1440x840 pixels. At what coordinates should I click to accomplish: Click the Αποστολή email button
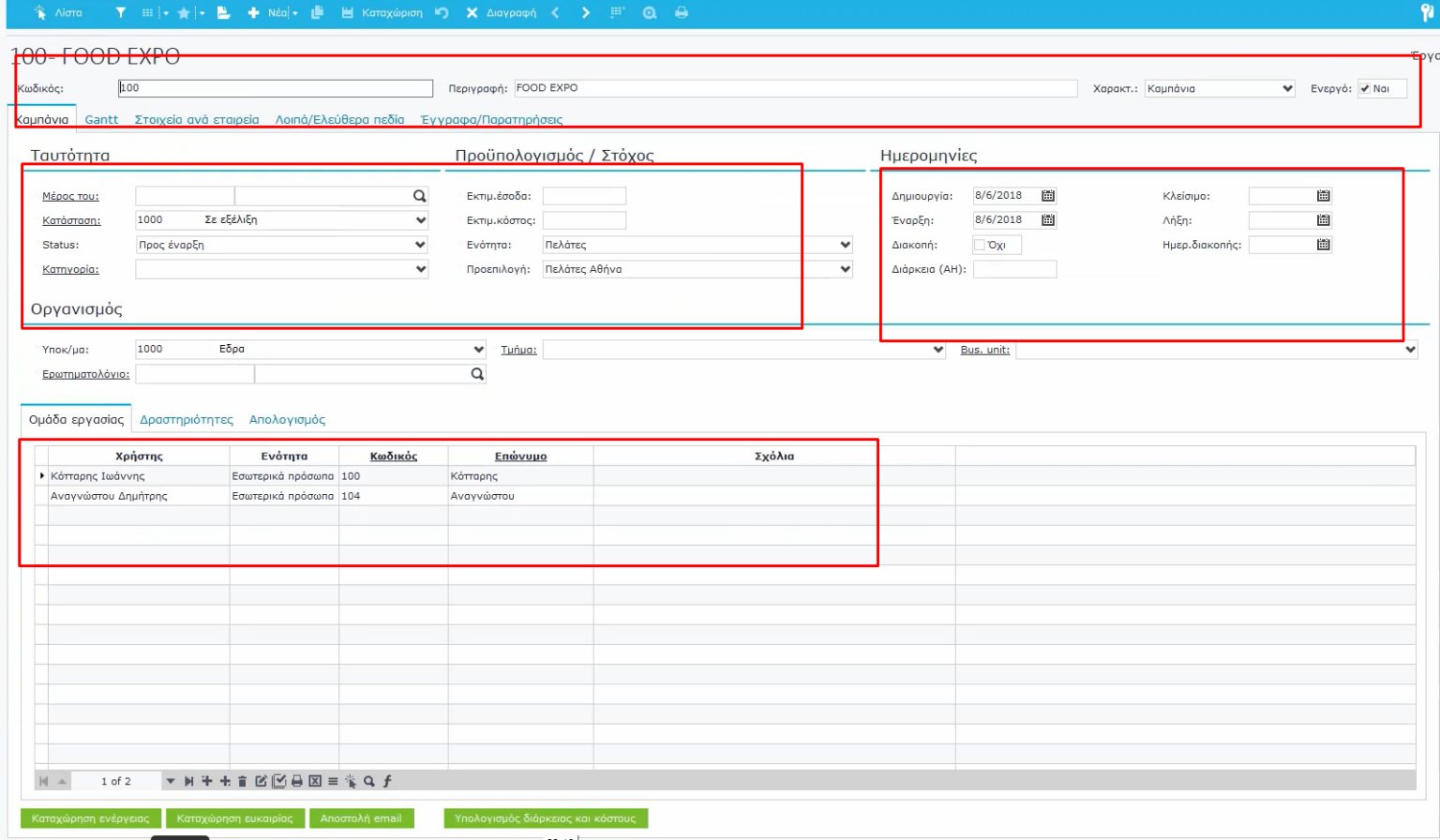click(361, 818)
